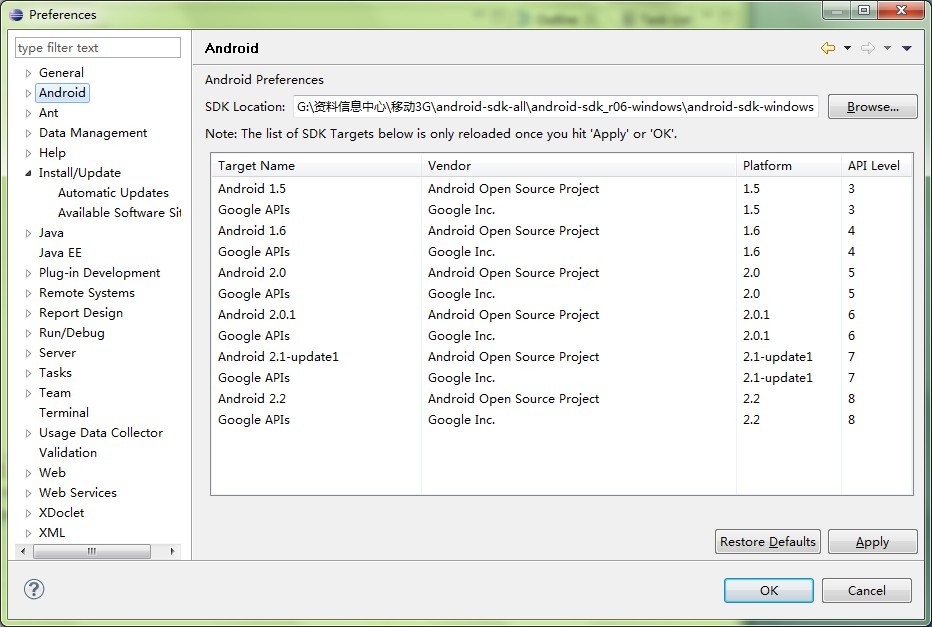Expand the Java tree node
This screenshot has width=932, height=627.
[x=28, y=233]
